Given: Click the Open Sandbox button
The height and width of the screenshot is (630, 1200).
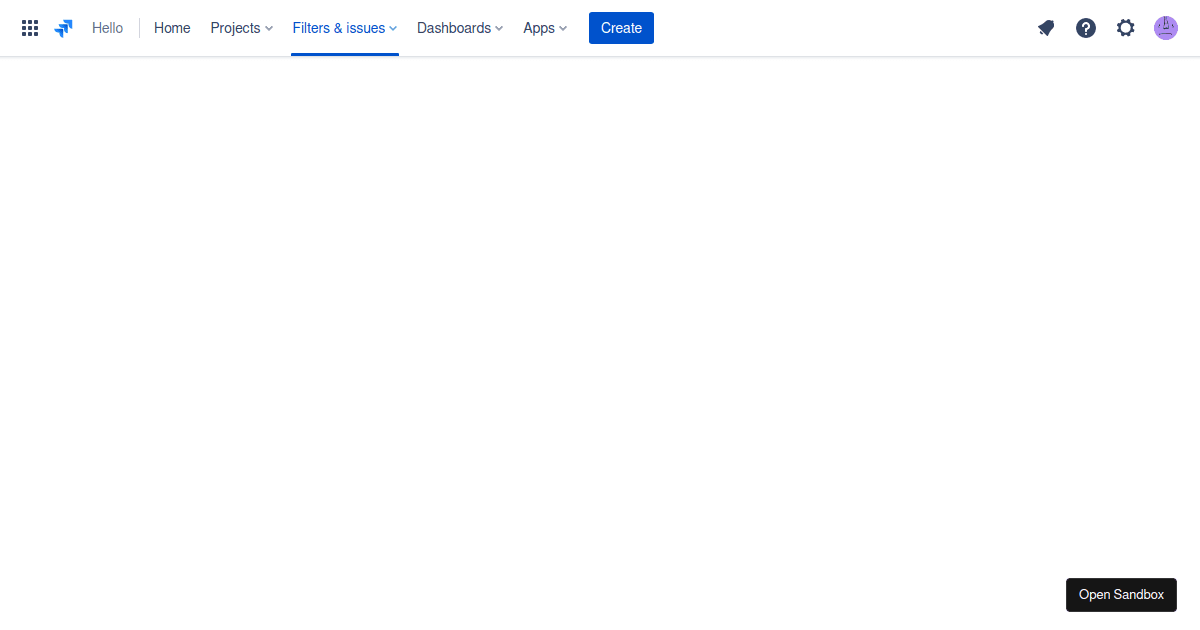Looking at the screenshot, I should [x=1121, y=594].
